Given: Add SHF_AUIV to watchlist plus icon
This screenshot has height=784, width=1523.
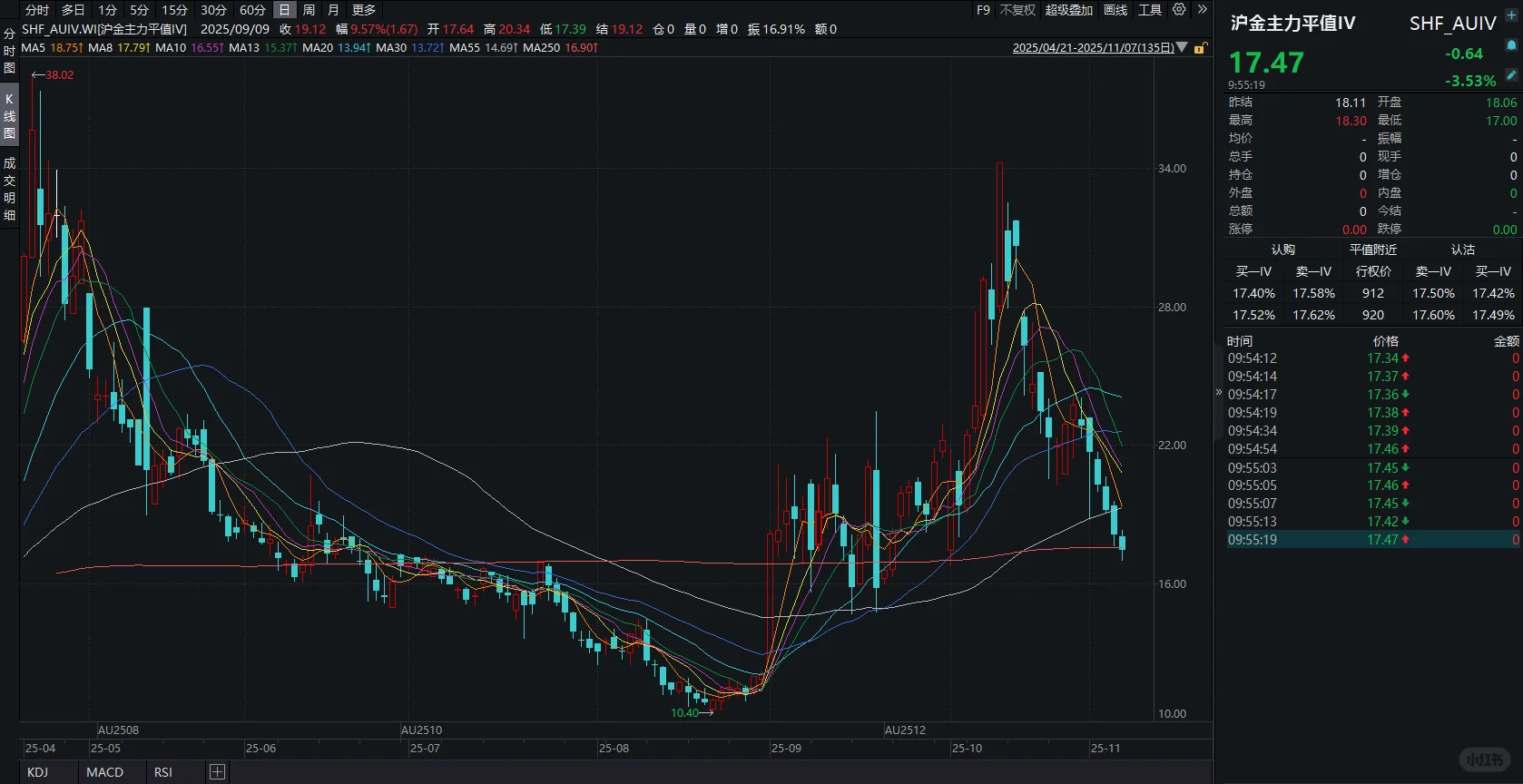Looking at the screenshot, I should (x=1511, y=15).
